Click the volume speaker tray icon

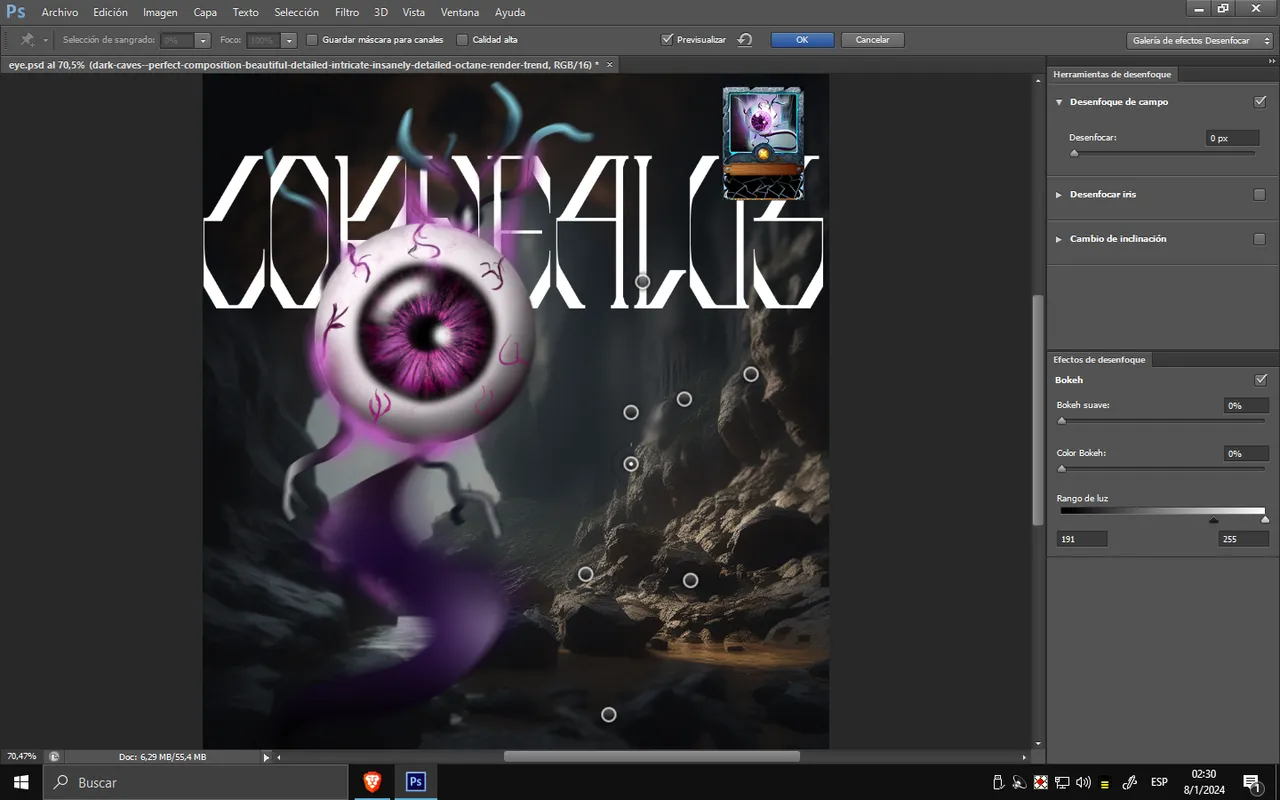pos(1083,782)
